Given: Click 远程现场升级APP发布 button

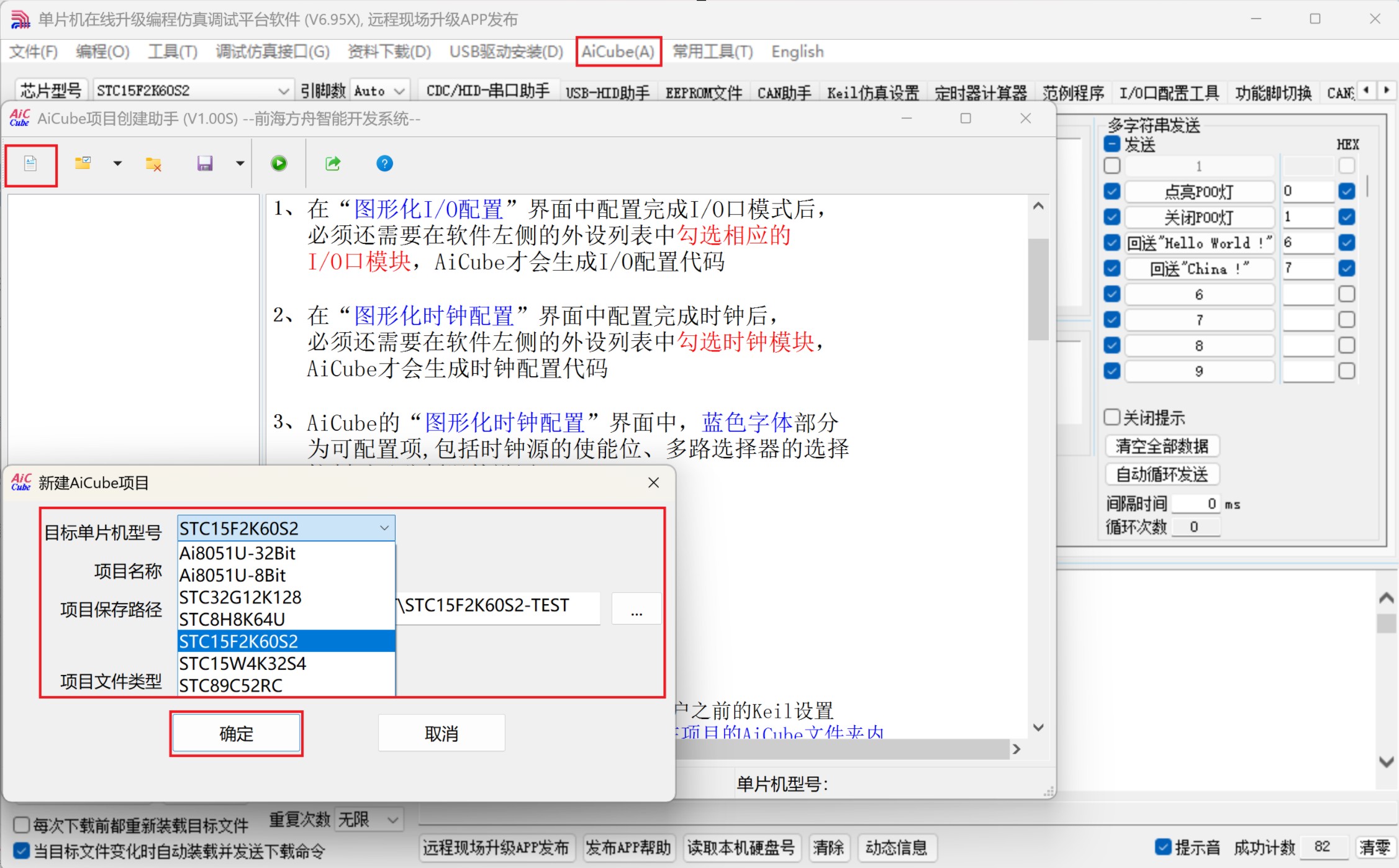Looking at the screenshot, I should tap(496, 848).
